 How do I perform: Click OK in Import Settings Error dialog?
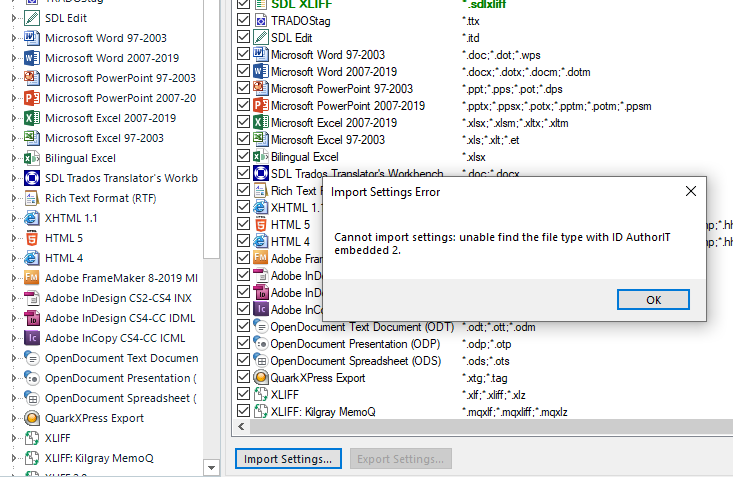(653, 300)
